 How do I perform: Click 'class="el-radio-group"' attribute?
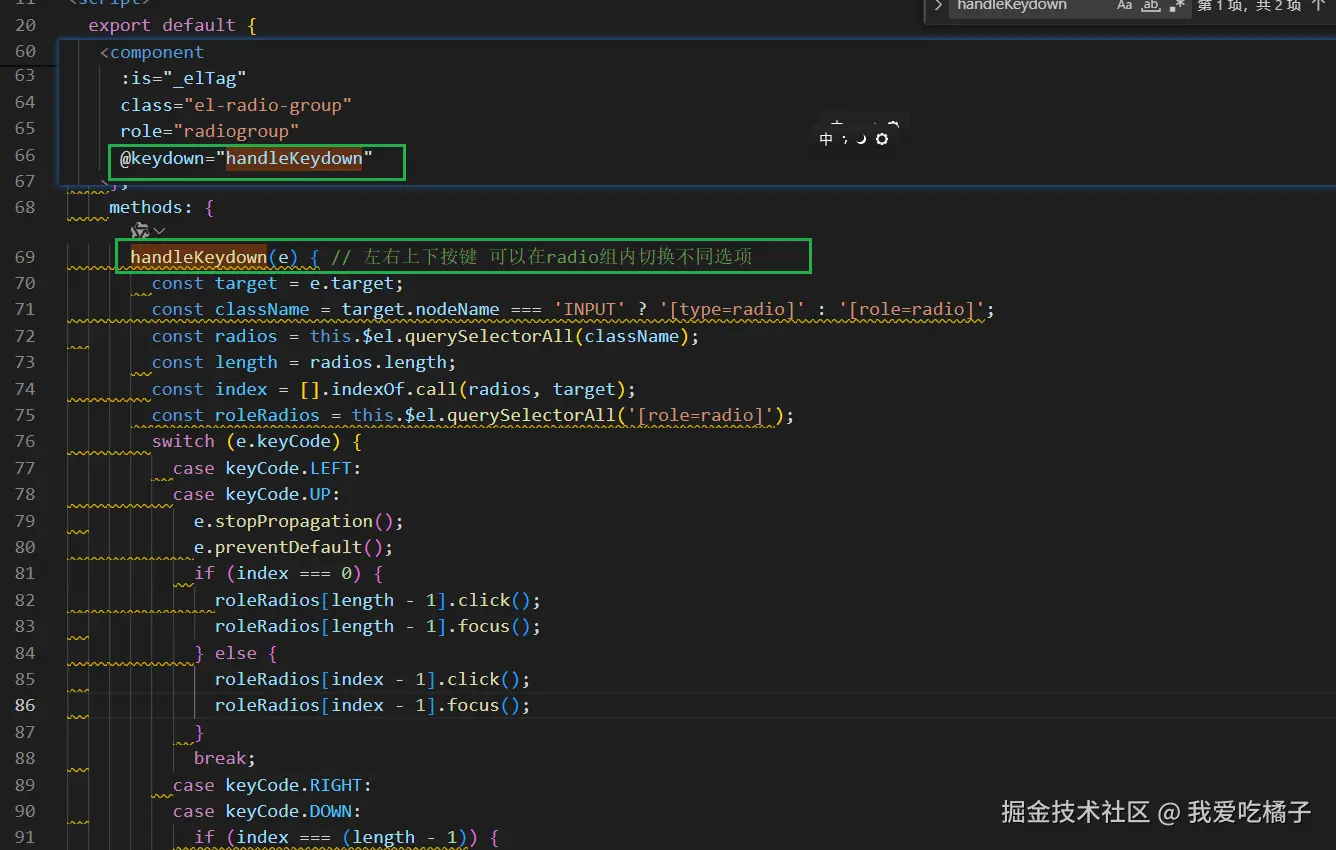(236, 105)
